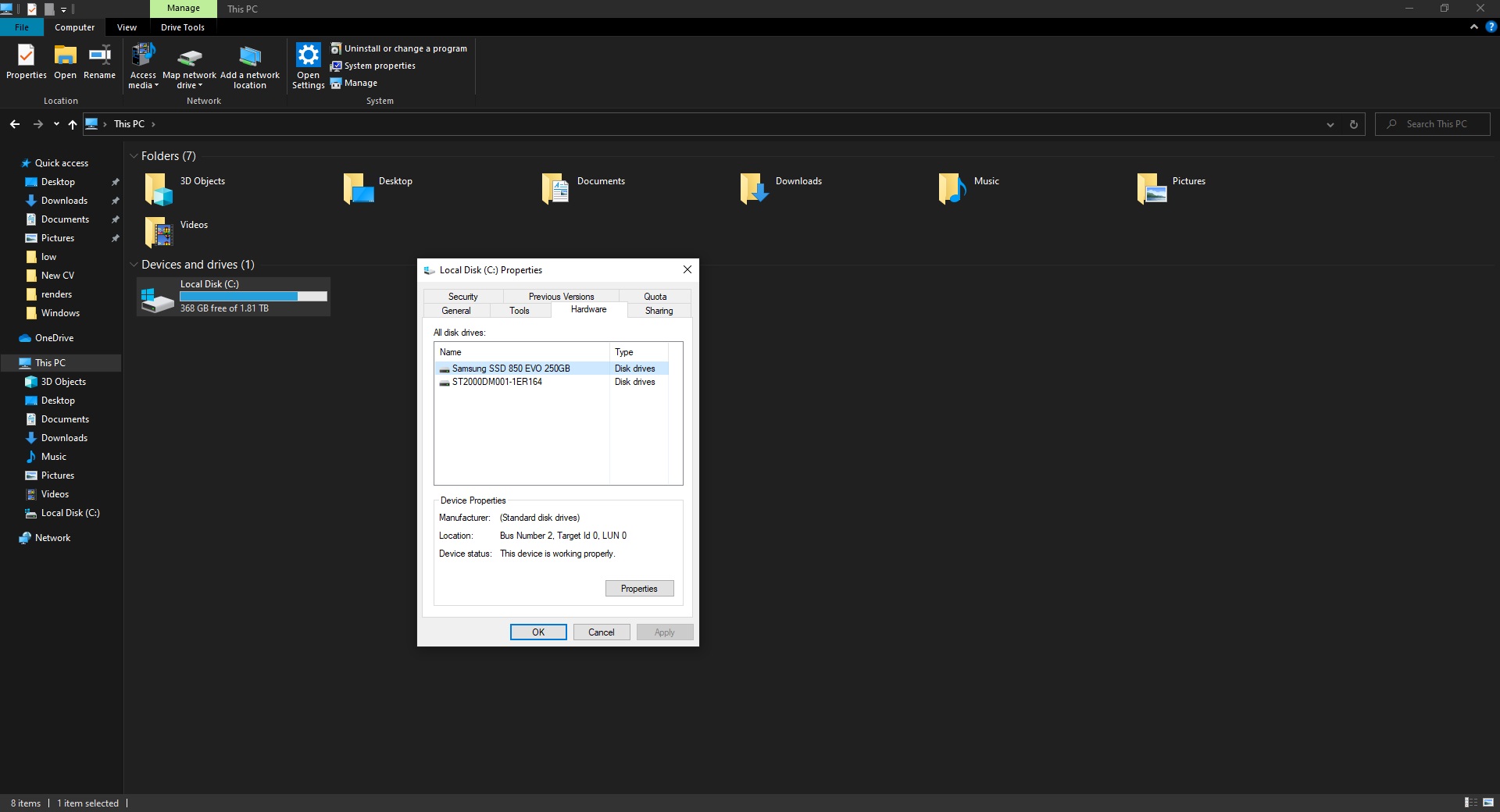1500x812 pixels.
Task: Select the Desktop folder icon in Folders
Action: 359,189
